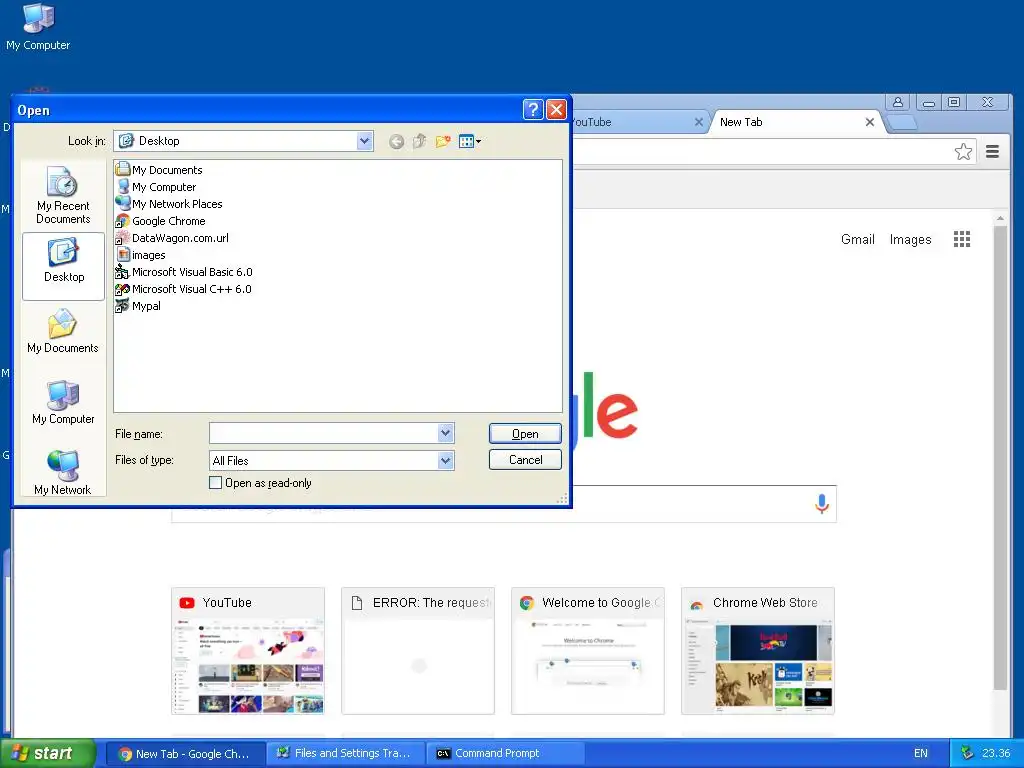Click My Computer desktop icon

tap(38, 27)
